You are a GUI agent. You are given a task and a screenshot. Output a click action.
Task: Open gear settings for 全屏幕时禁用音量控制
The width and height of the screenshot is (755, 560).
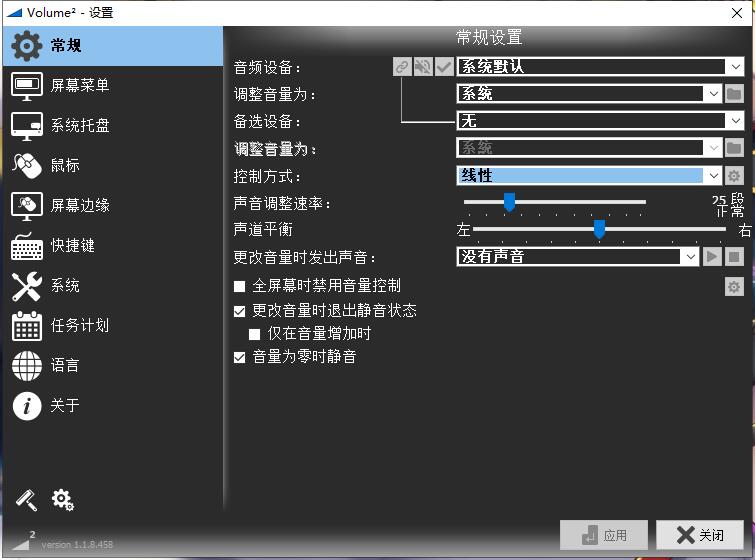(x=734, y=287)
